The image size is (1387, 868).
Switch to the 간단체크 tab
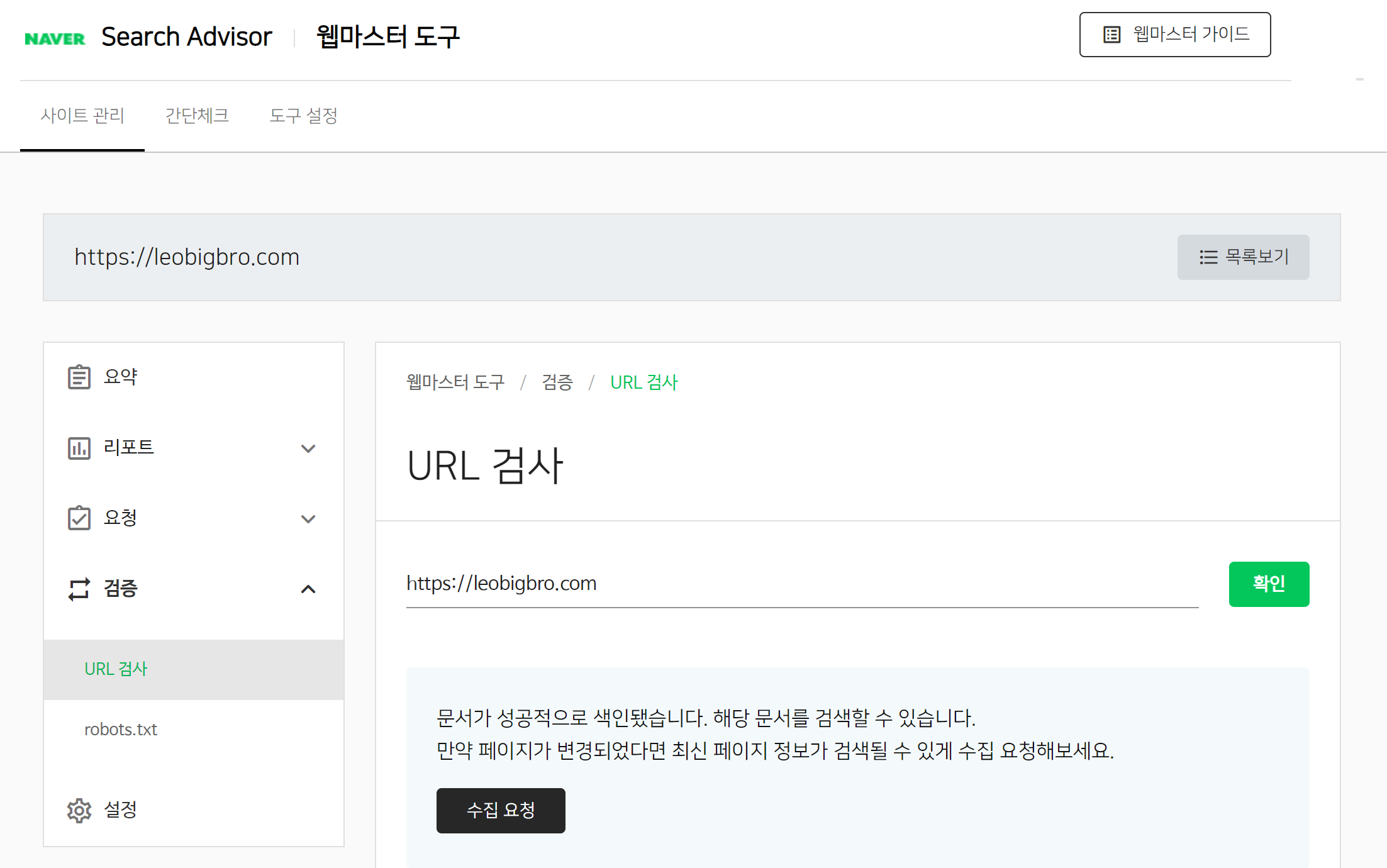(197, 116)
